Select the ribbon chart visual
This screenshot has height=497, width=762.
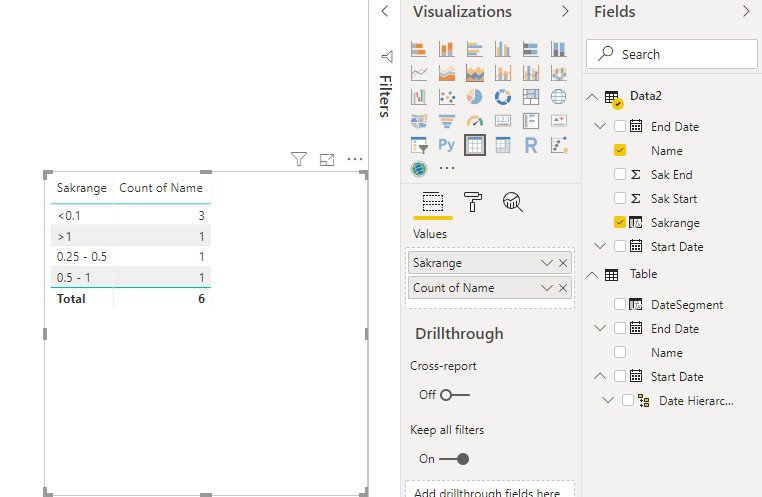558,73
